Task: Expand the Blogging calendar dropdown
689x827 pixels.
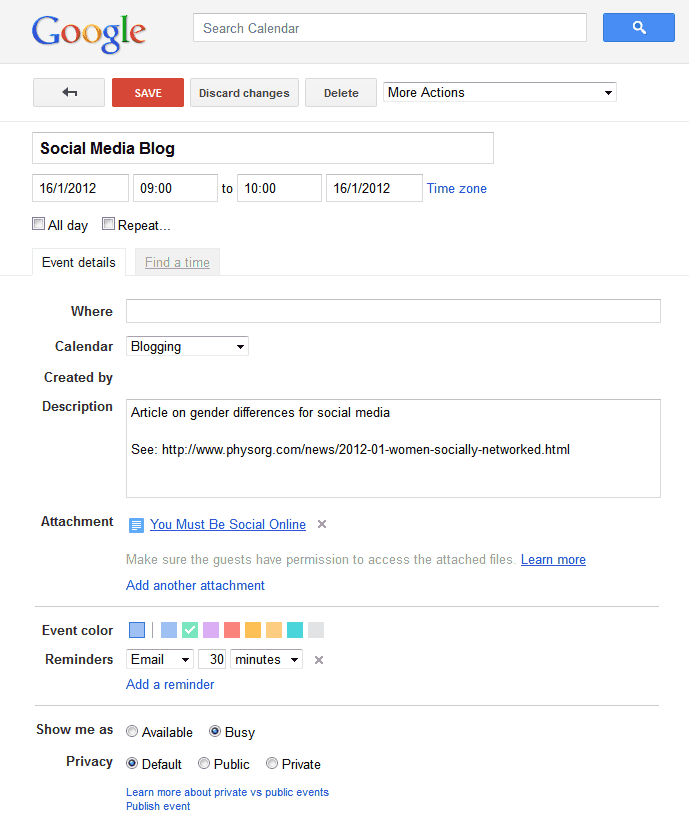Action: (x=187, y=347)
